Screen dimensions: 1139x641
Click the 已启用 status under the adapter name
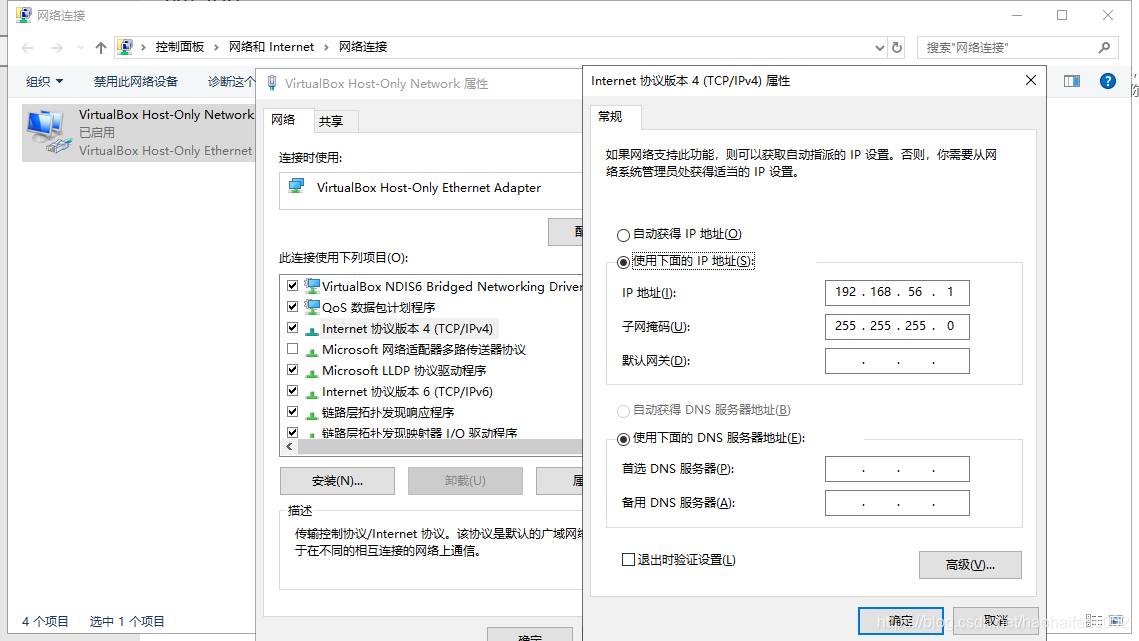coord(97,132)
